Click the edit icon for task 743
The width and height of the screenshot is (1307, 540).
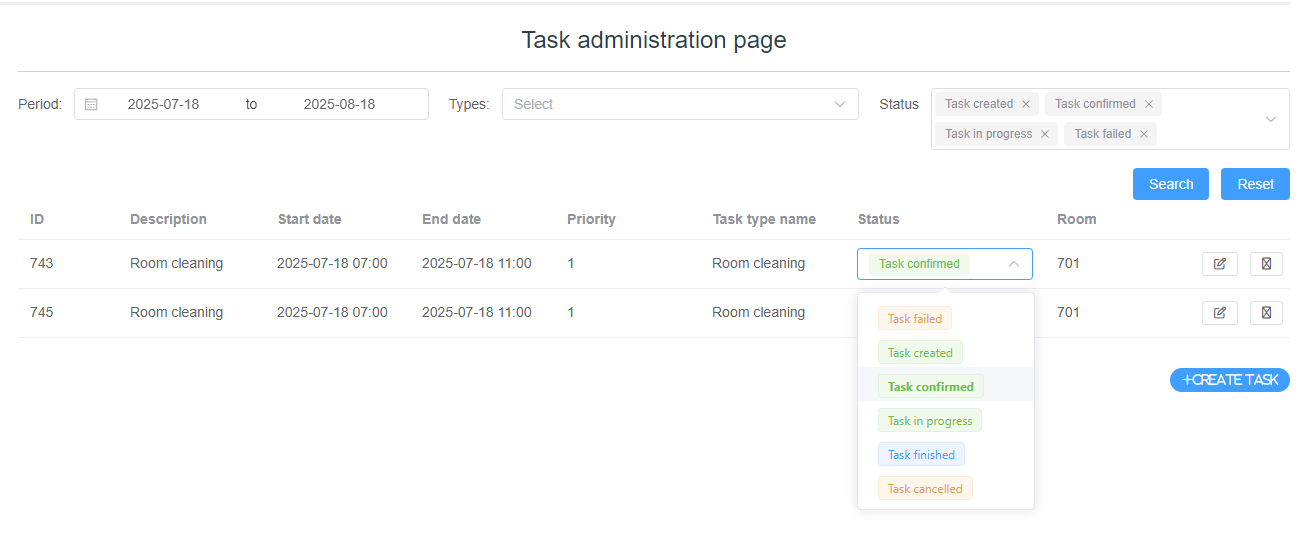coord(1219,264)
